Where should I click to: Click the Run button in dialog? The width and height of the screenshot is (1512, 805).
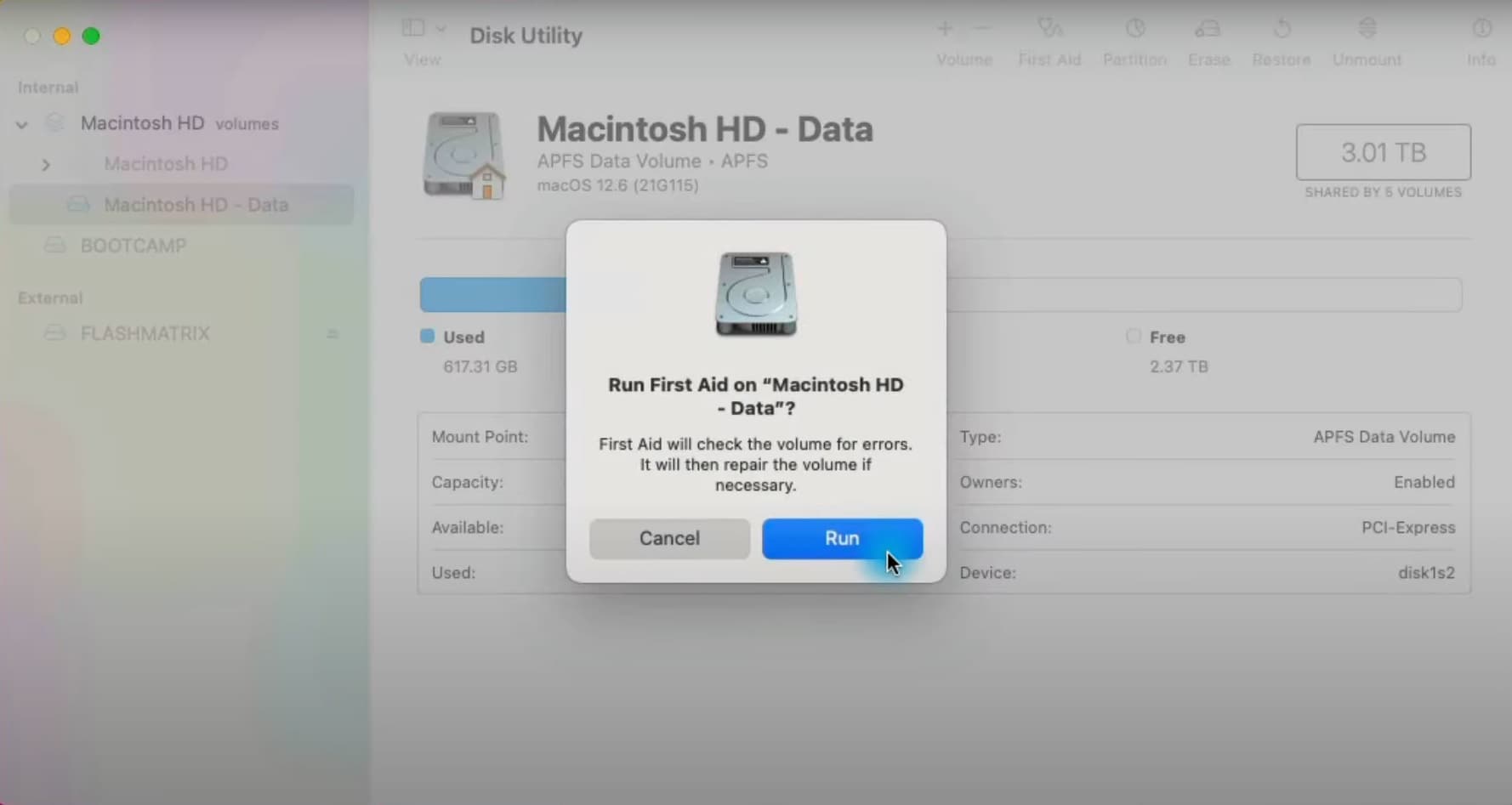[x=842, y=539]
